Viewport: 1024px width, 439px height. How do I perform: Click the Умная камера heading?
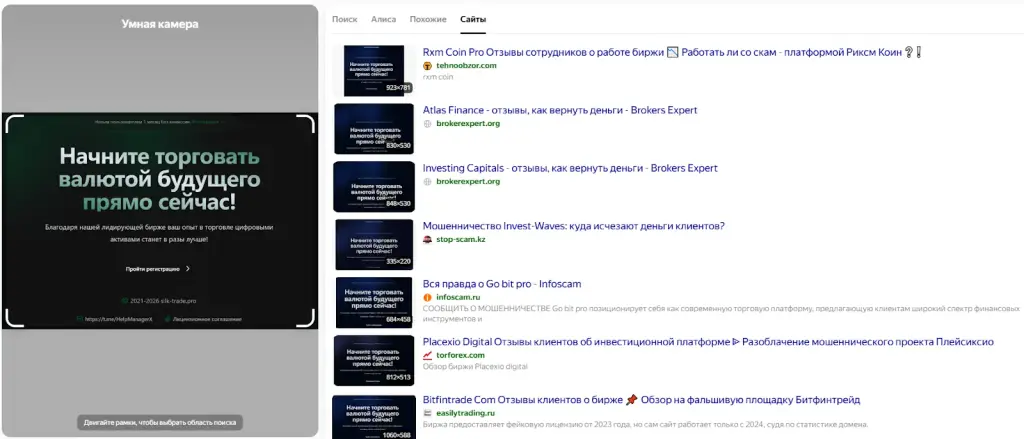[159, 24]
